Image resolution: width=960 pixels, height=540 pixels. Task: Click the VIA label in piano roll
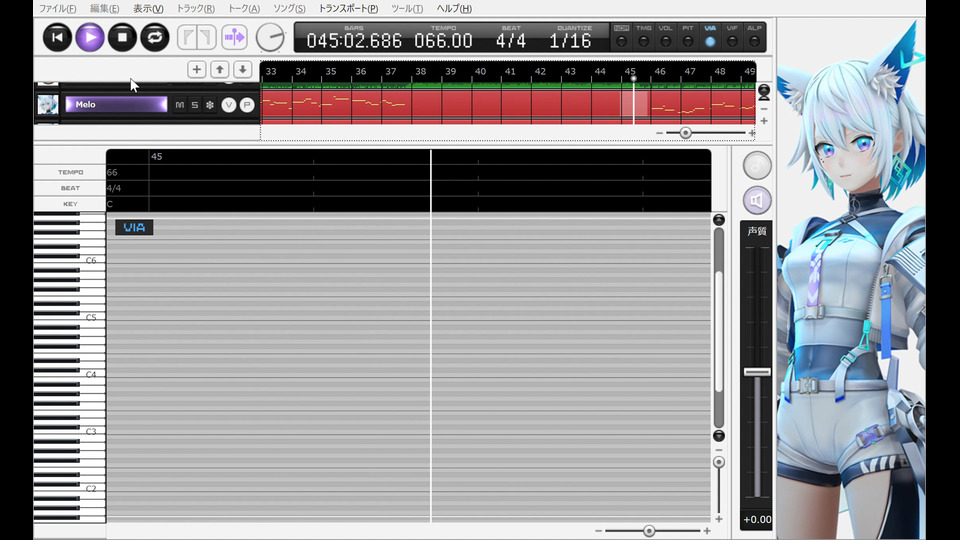[134, 228]
